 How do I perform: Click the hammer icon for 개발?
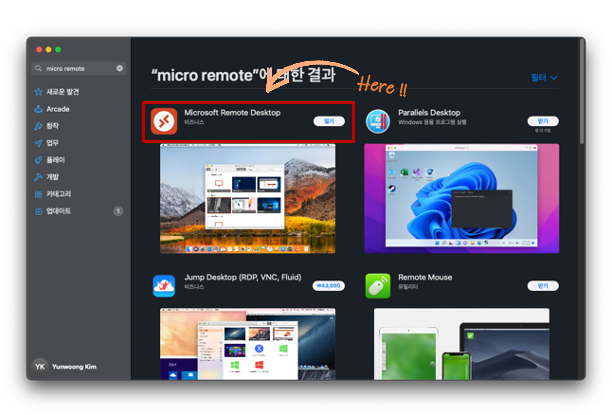coord(38,177)
